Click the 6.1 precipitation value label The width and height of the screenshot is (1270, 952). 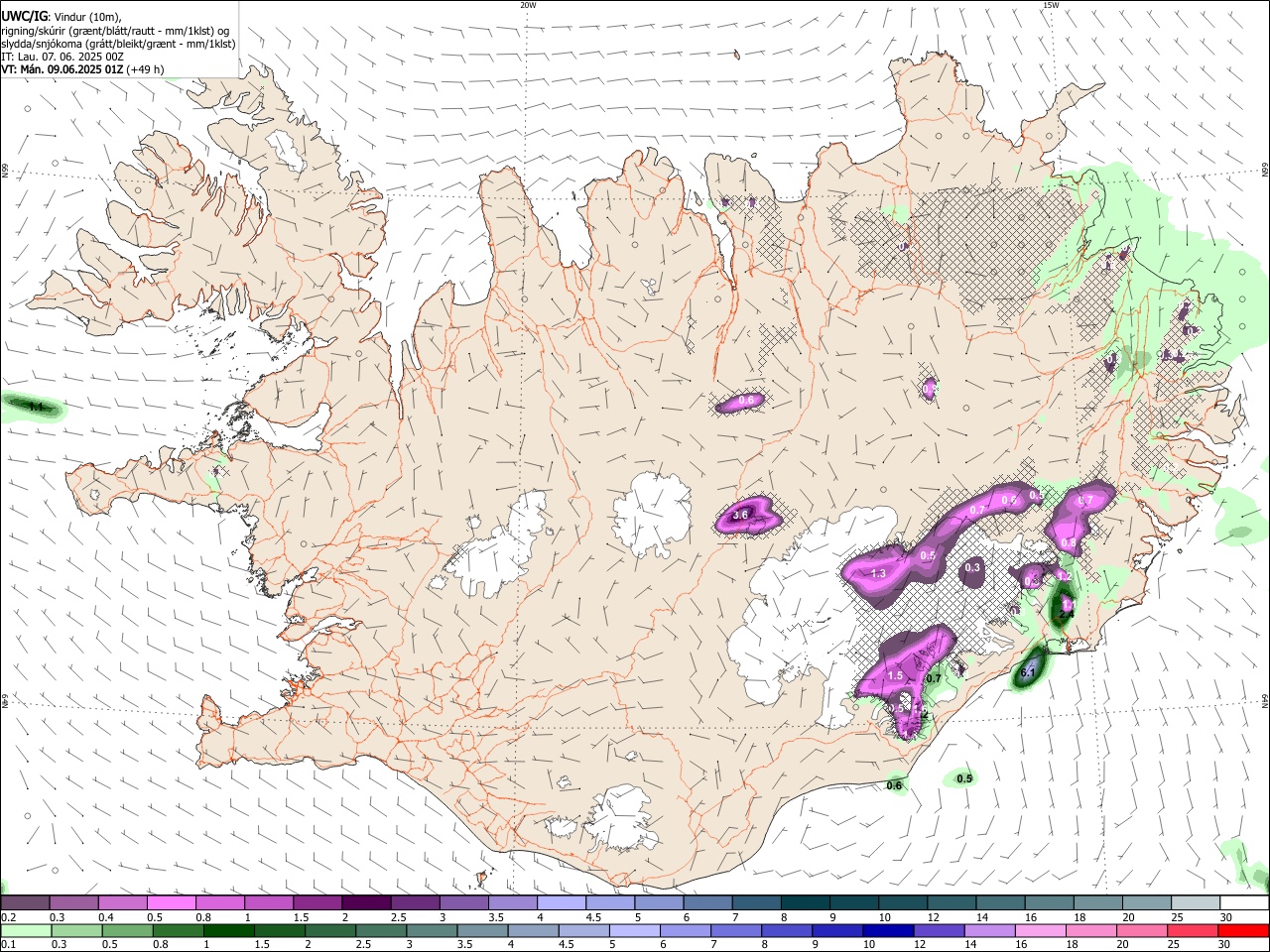pos(1028,673)
